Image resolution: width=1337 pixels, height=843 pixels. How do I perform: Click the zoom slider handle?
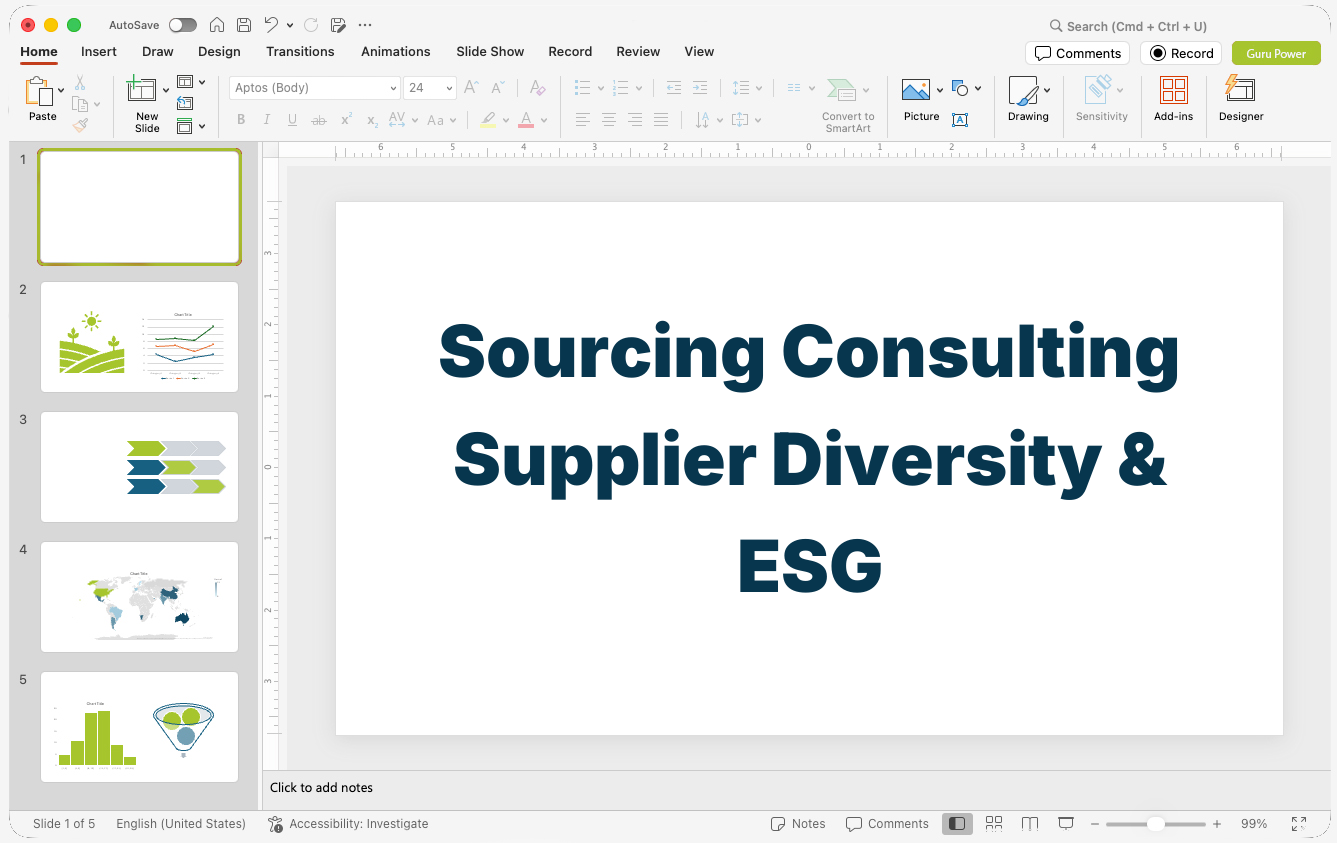tap(1155, 824)
